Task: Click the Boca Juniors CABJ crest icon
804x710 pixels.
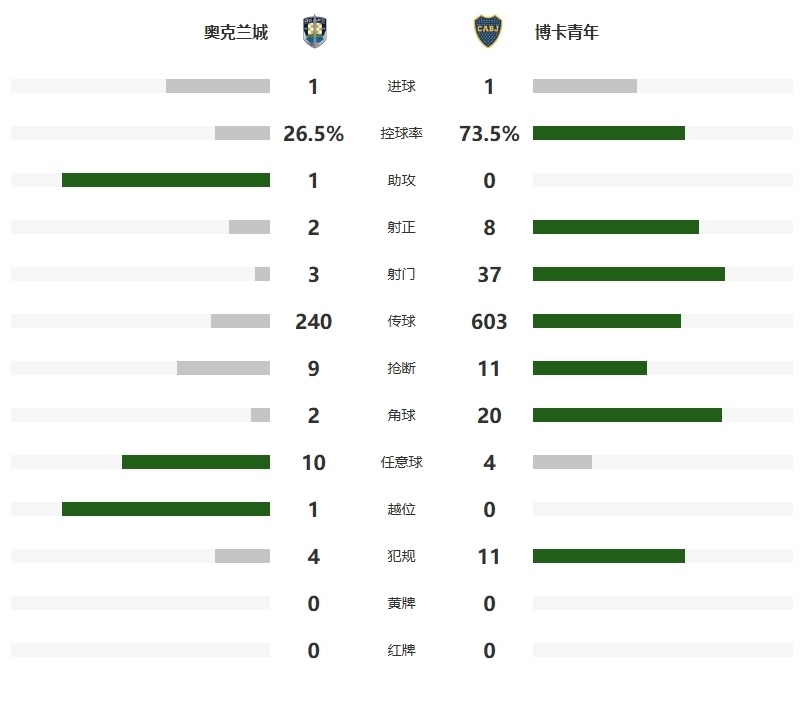Action: click(488, 31)
